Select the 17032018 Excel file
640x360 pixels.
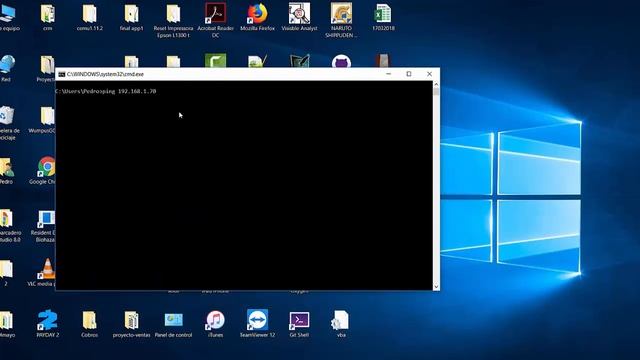point(383,14)
